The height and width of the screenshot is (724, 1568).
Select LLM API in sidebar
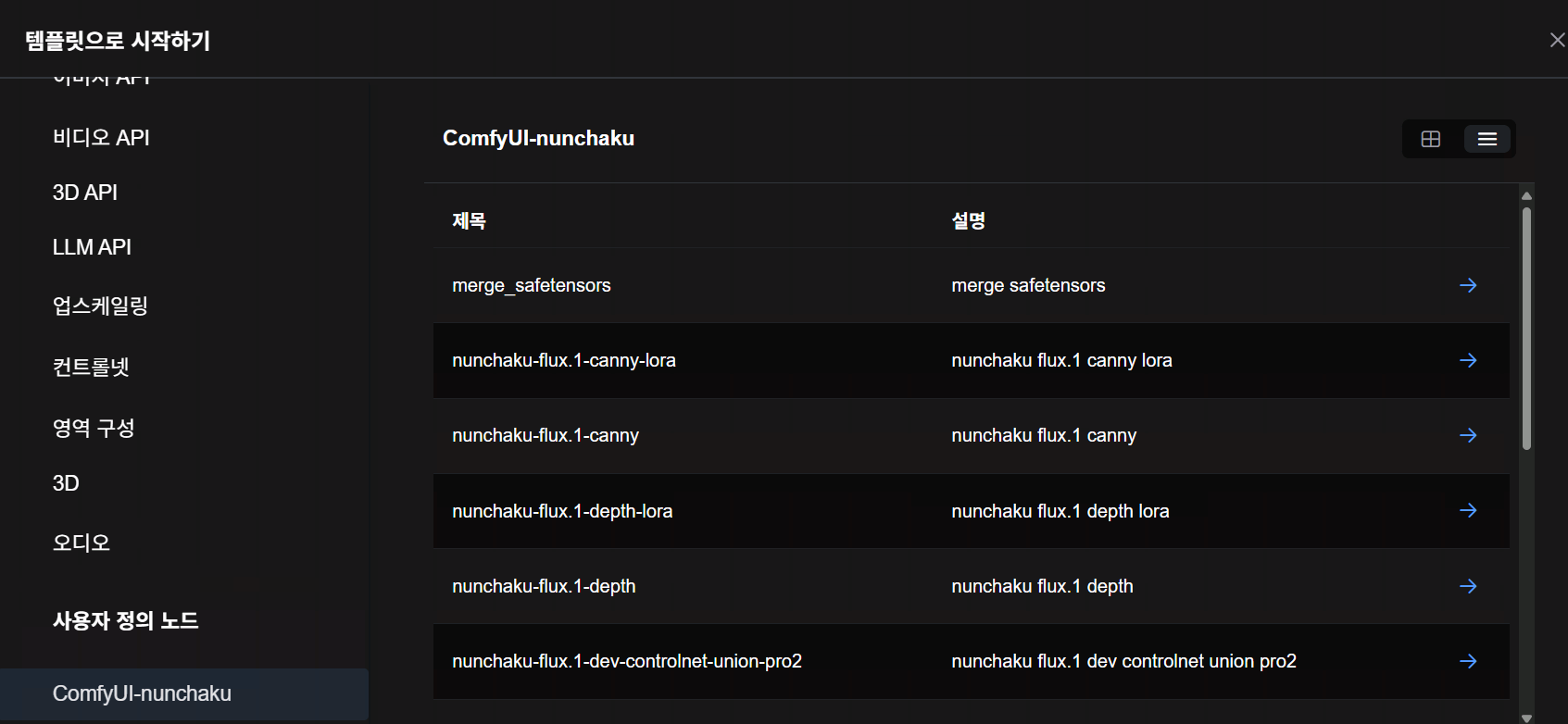tap(92, 247)
